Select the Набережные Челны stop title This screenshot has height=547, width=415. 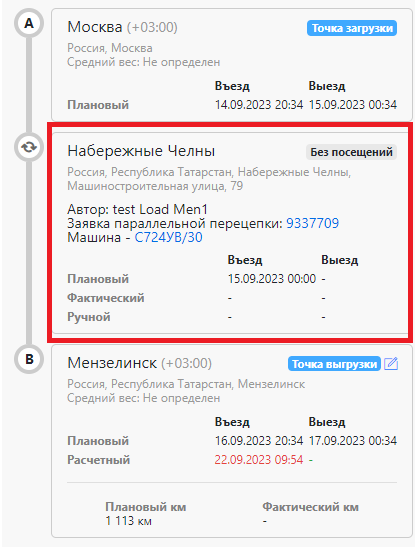click(141, 151)
